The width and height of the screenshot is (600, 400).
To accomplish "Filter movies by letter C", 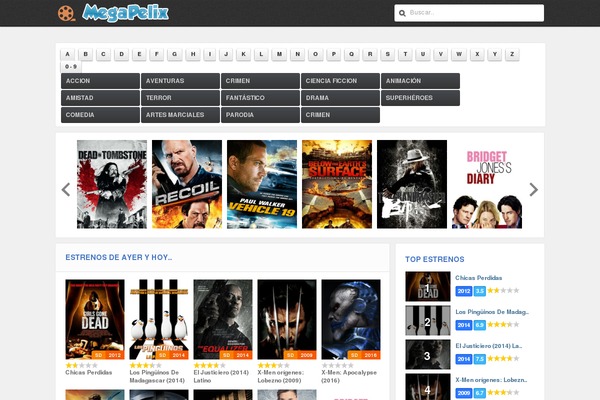I will click(103, 54).
